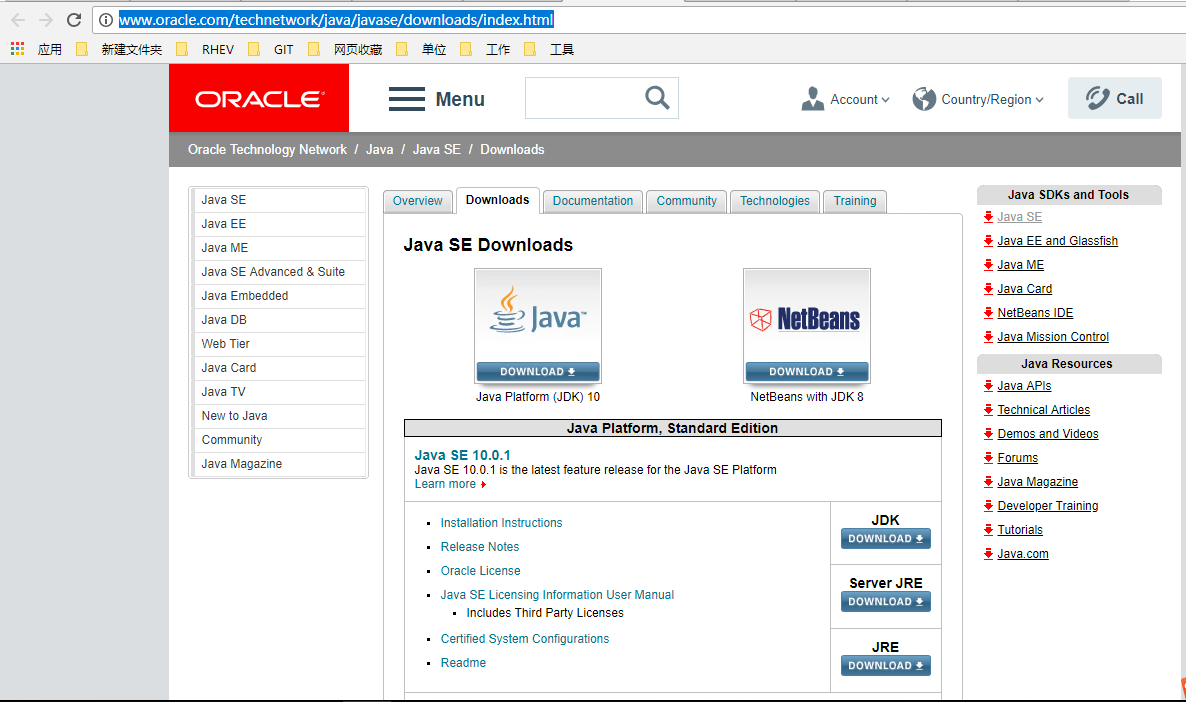1186x702 pixels.
Task: Reload the page with refresh icon
Action: [x=74, y=20]
